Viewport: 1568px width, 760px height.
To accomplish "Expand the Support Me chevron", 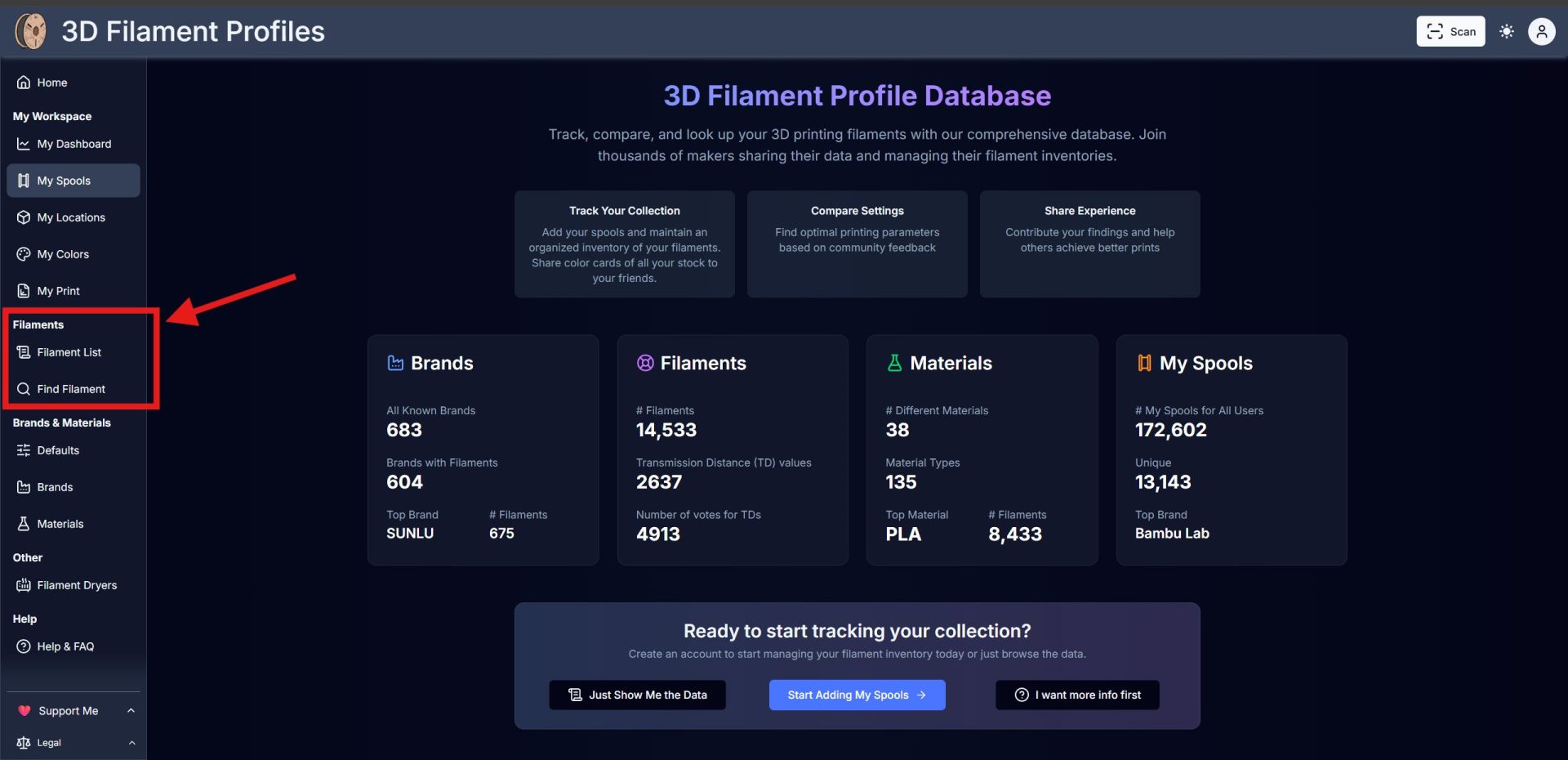I will click(131, 711).
